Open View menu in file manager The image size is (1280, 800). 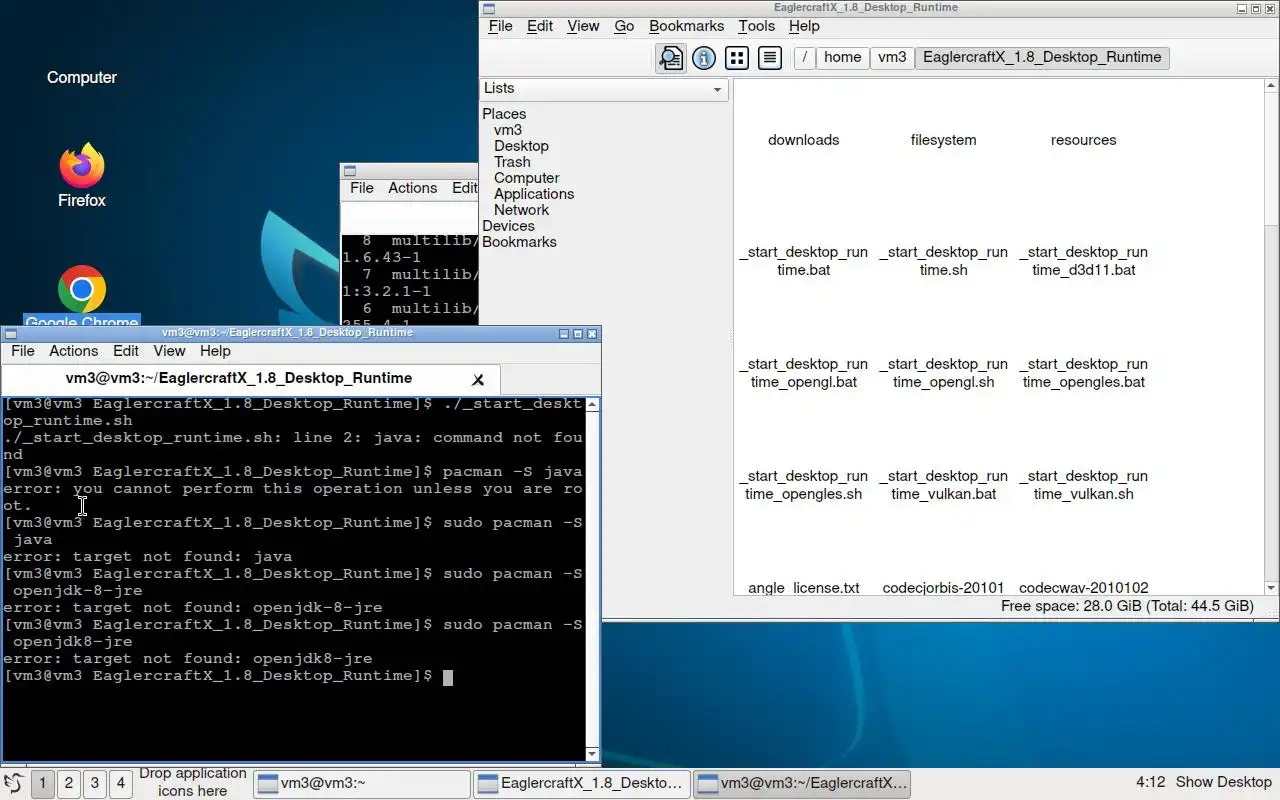tap(583, 27)
